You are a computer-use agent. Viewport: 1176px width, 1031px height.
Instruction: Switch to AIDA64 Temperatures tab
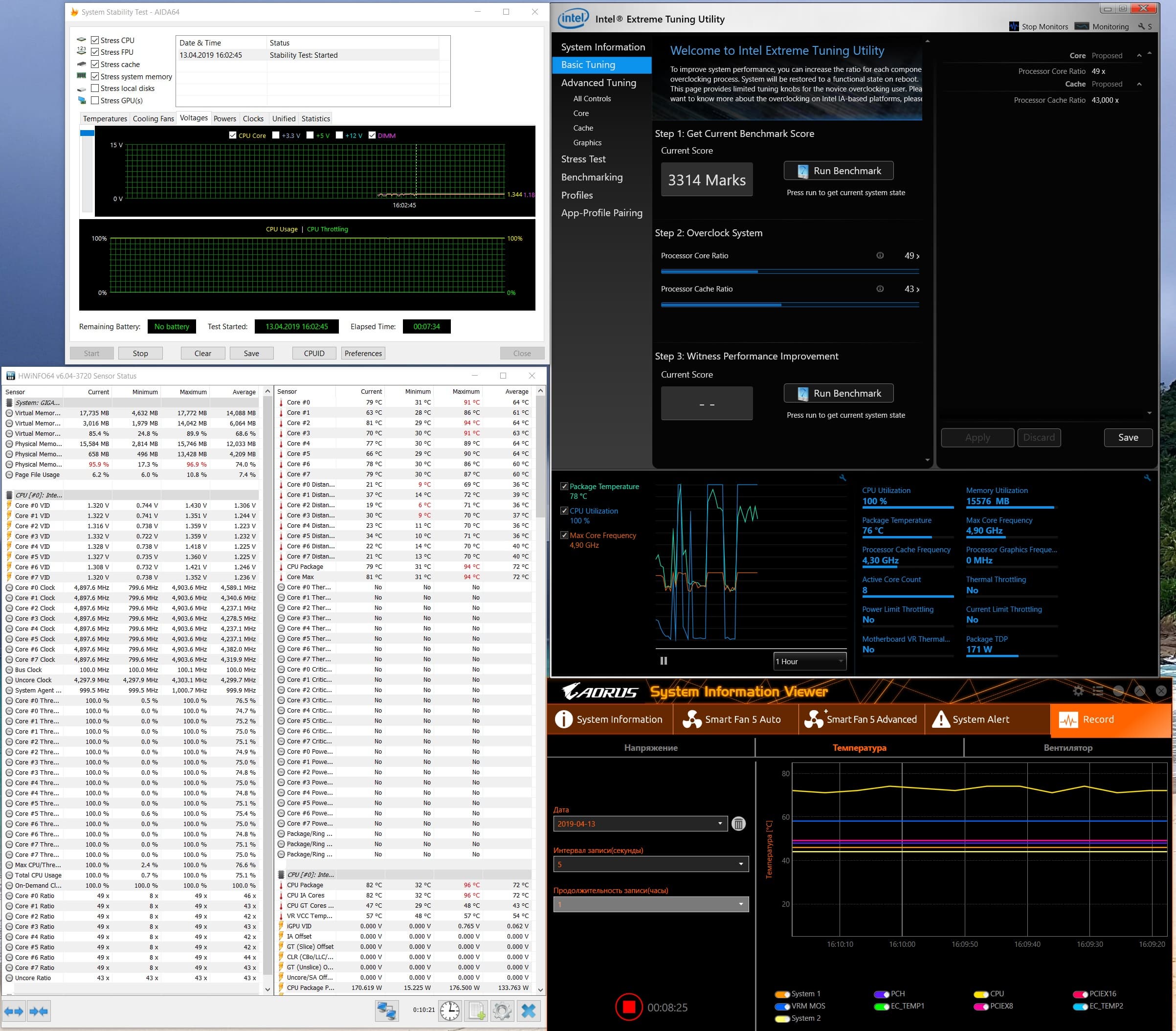coord(105,118)
